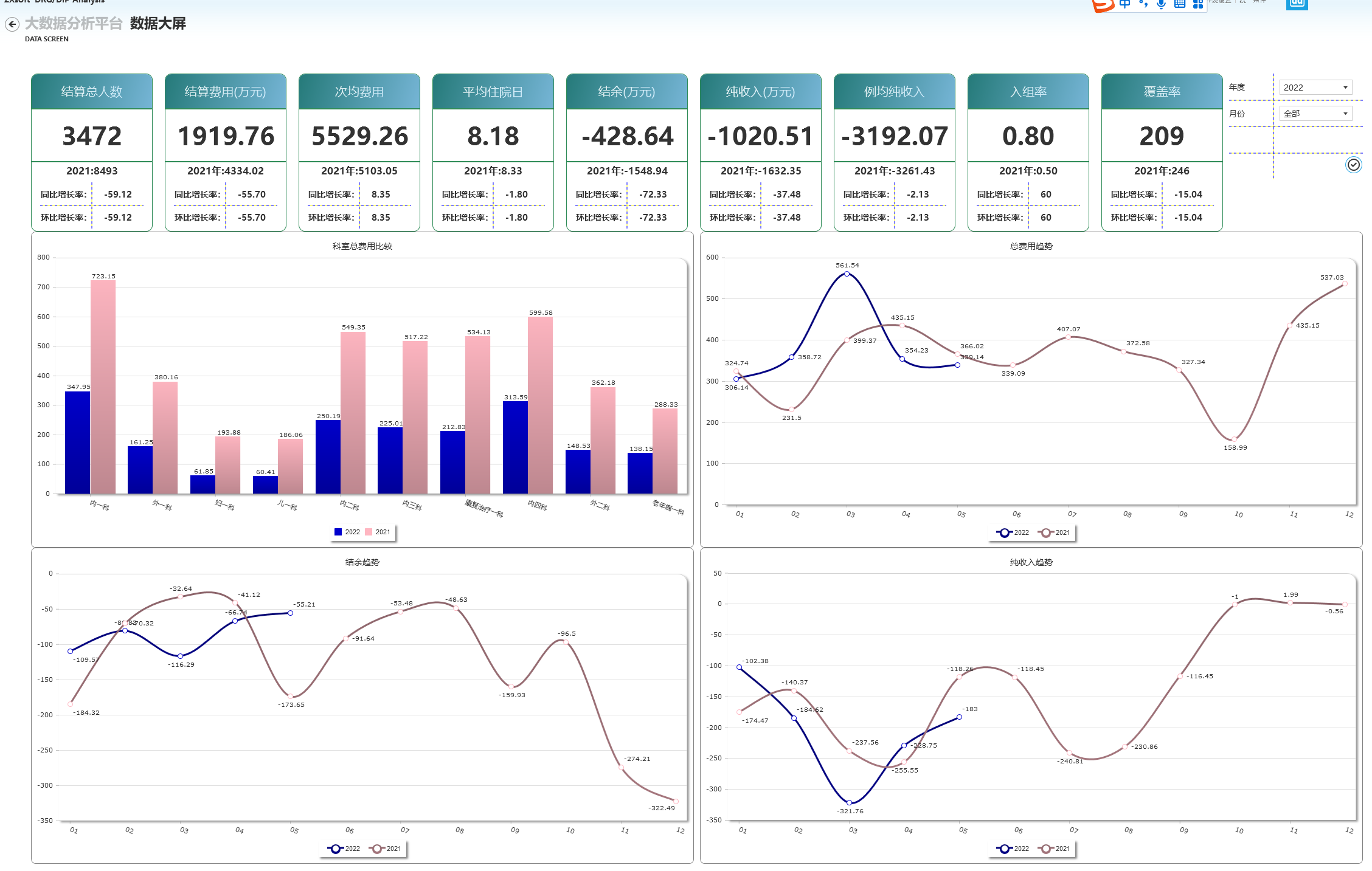Click the -322.49 point in 结余趋势

tap(676, 801)
